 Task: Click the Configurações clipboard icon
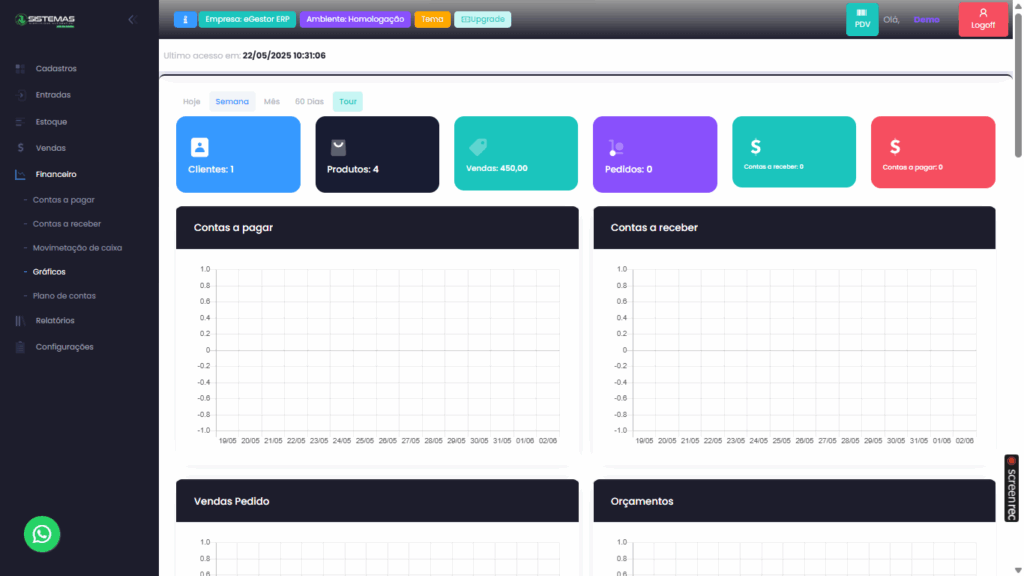coord(20,347)
